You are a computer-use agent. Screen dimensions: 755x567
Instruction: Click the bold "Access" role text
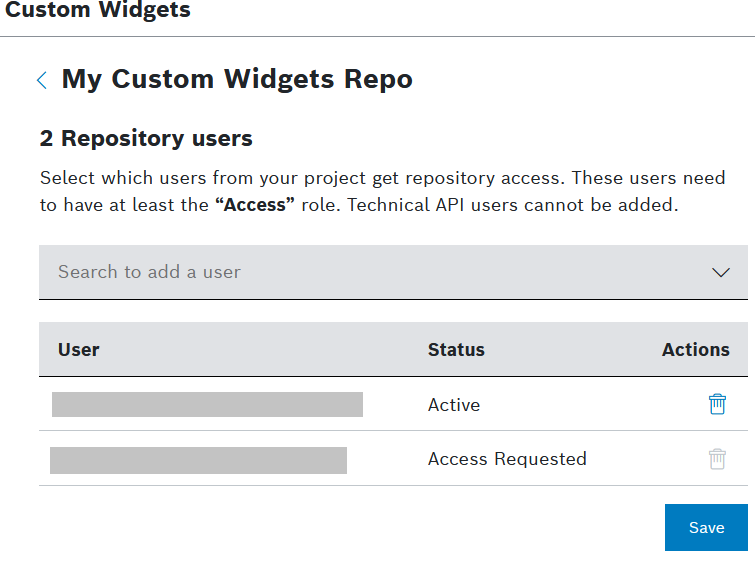(255, 206)
